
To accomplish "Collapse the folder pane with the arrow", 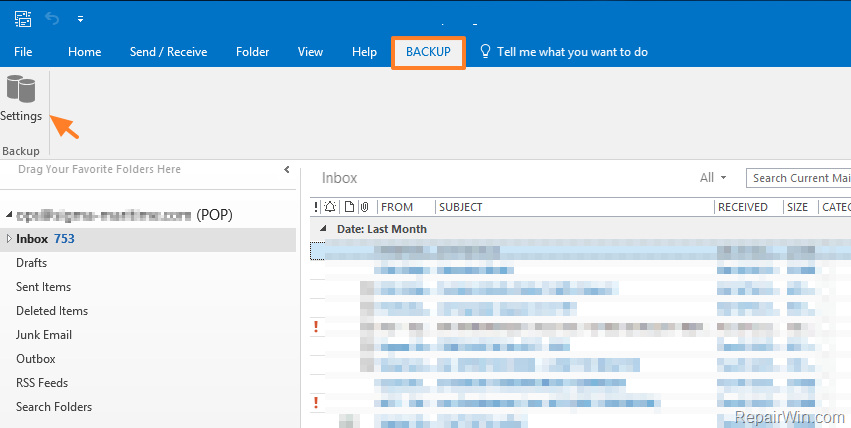I will pyautogui.click(x=287, y=170).
